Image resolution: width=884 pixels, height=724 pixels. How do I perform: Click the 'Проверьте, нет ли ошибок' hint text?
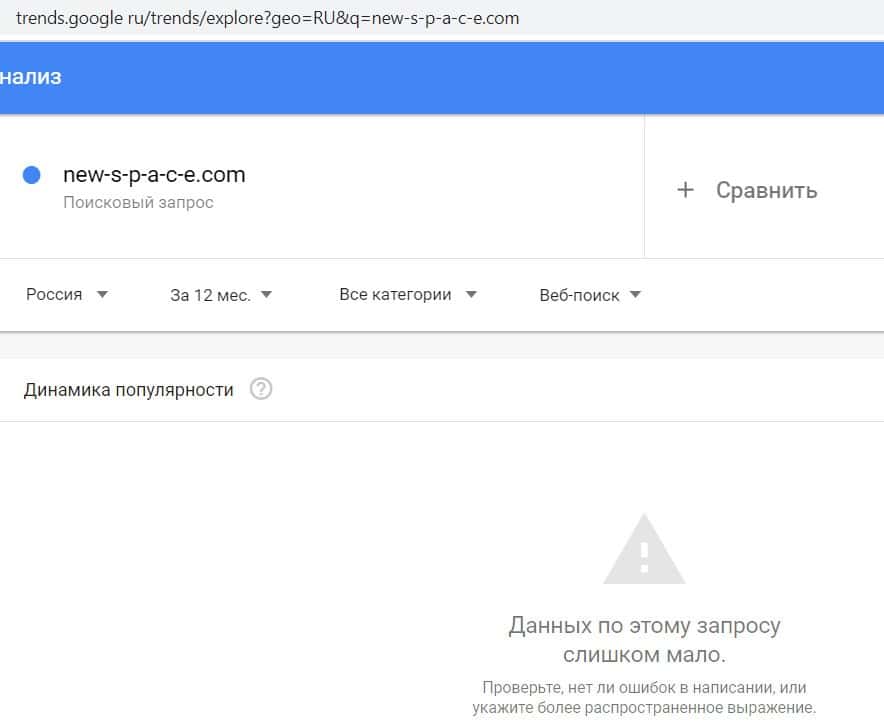[x=644, y=698]
